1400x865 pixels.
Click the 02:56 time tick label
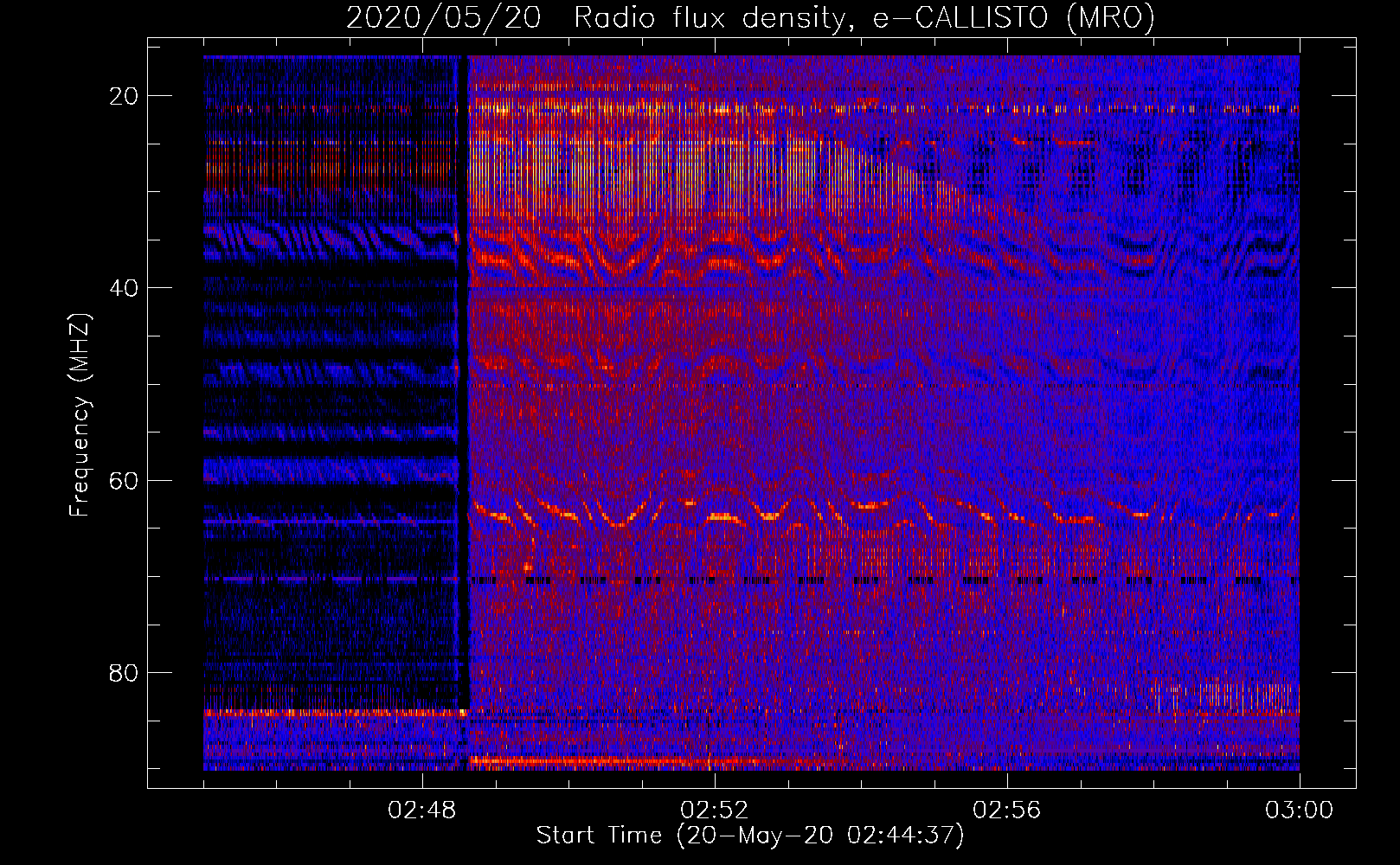[1007, 811]
